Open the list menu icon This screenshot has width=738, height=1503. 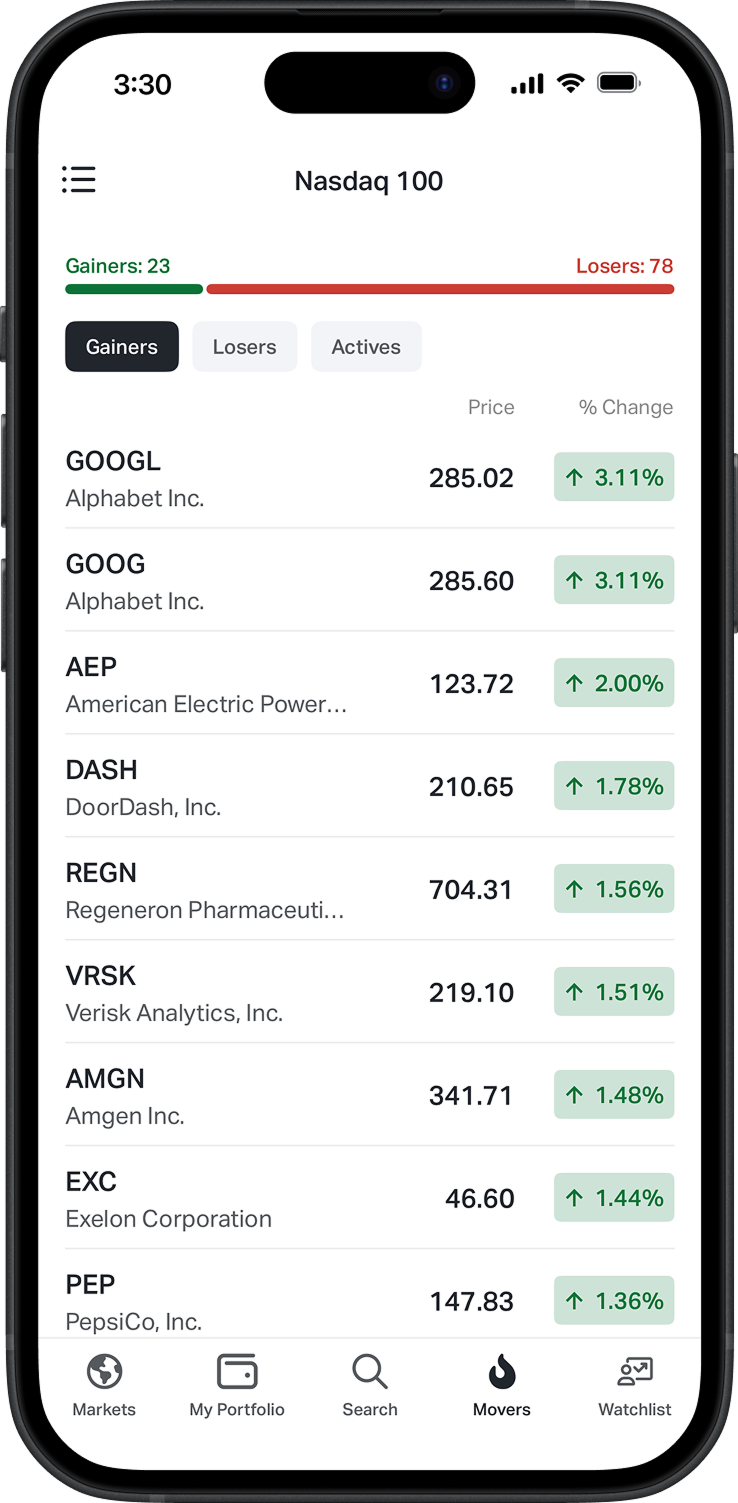[79, 180]
